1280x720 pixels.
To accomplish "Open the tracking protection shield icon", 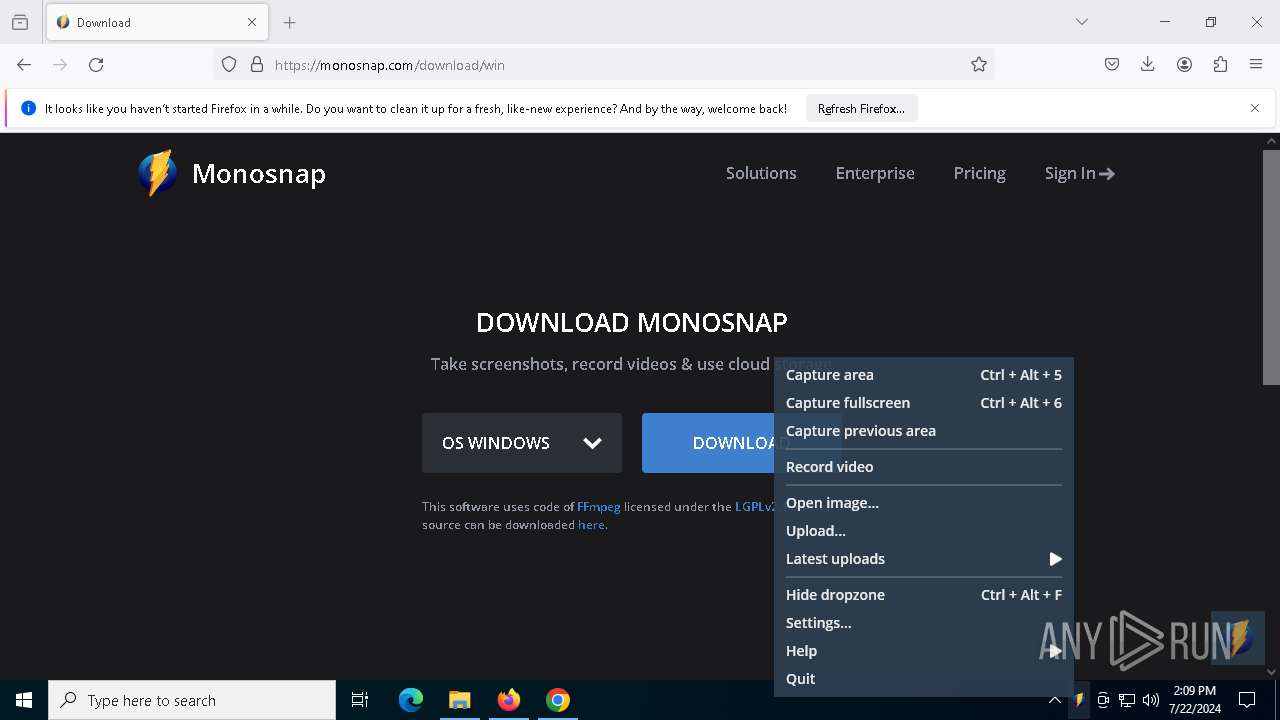I will point(229,65).
